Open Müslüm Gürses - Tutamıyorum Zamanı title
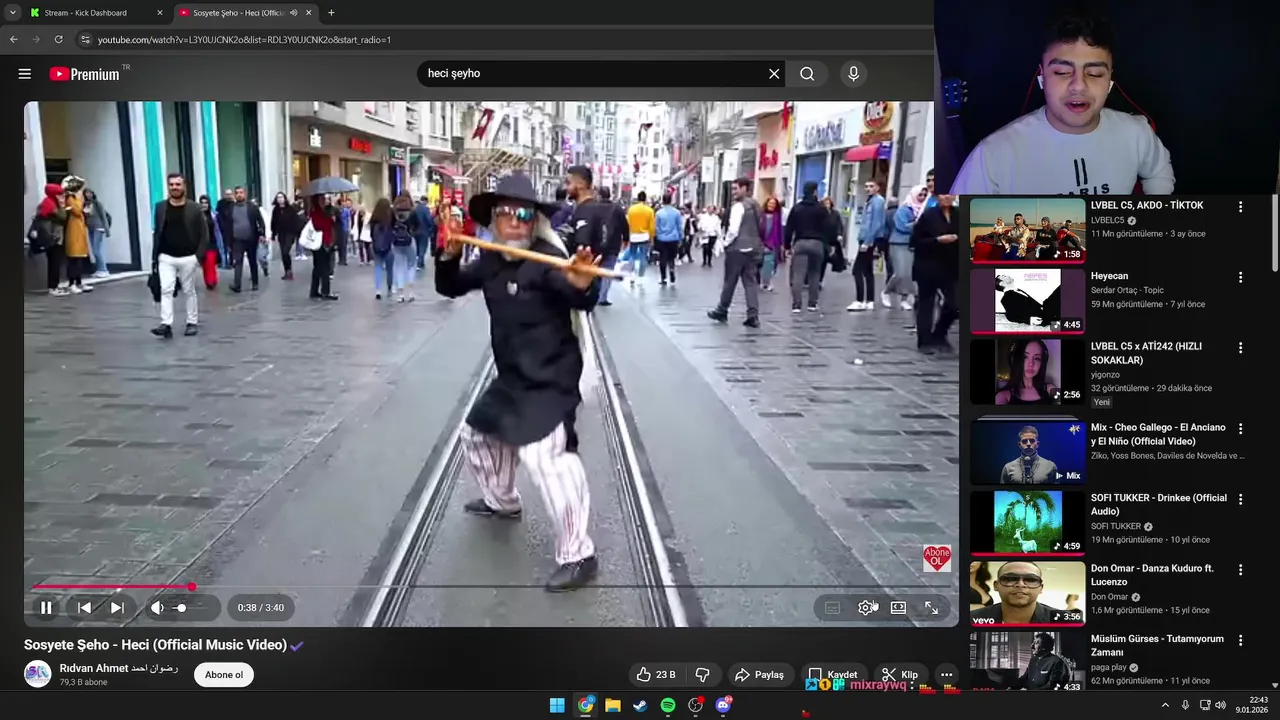1280x720 pixels. (x=1157, y=645)
